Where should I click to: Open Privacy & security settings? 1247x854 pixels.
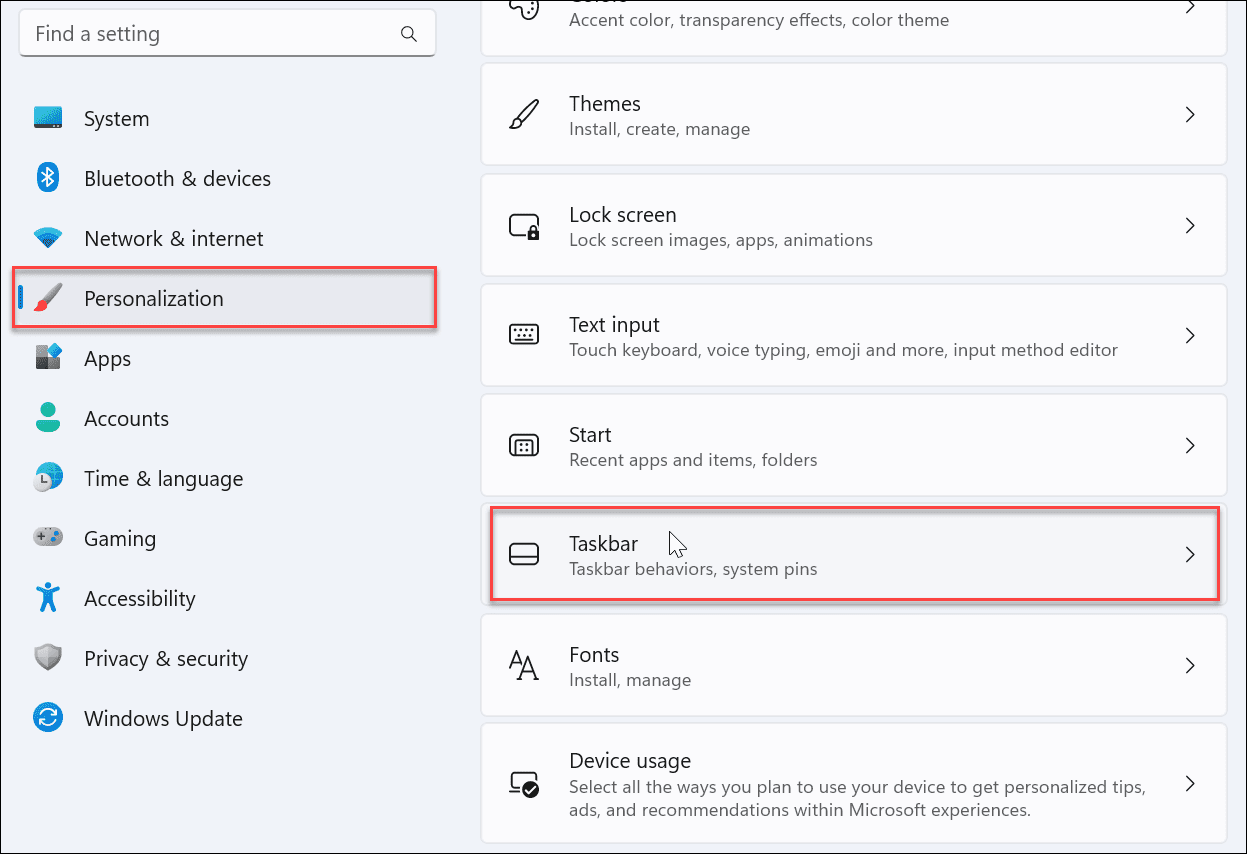click(227, 658)
